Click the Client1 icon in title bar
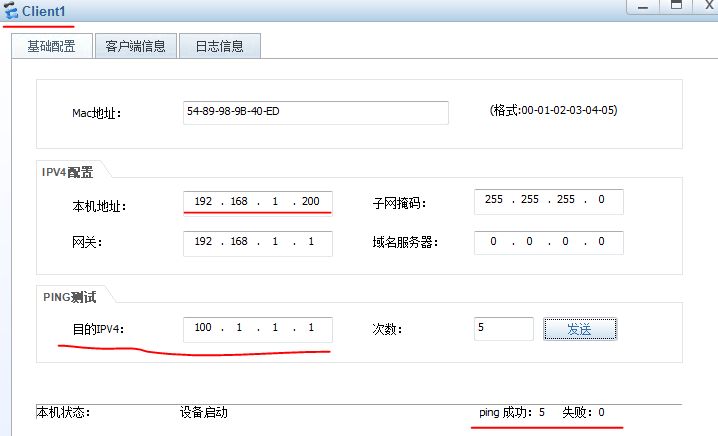Image resolution: width=718 pixels, height=436 pixels. (x=11, y=10)
